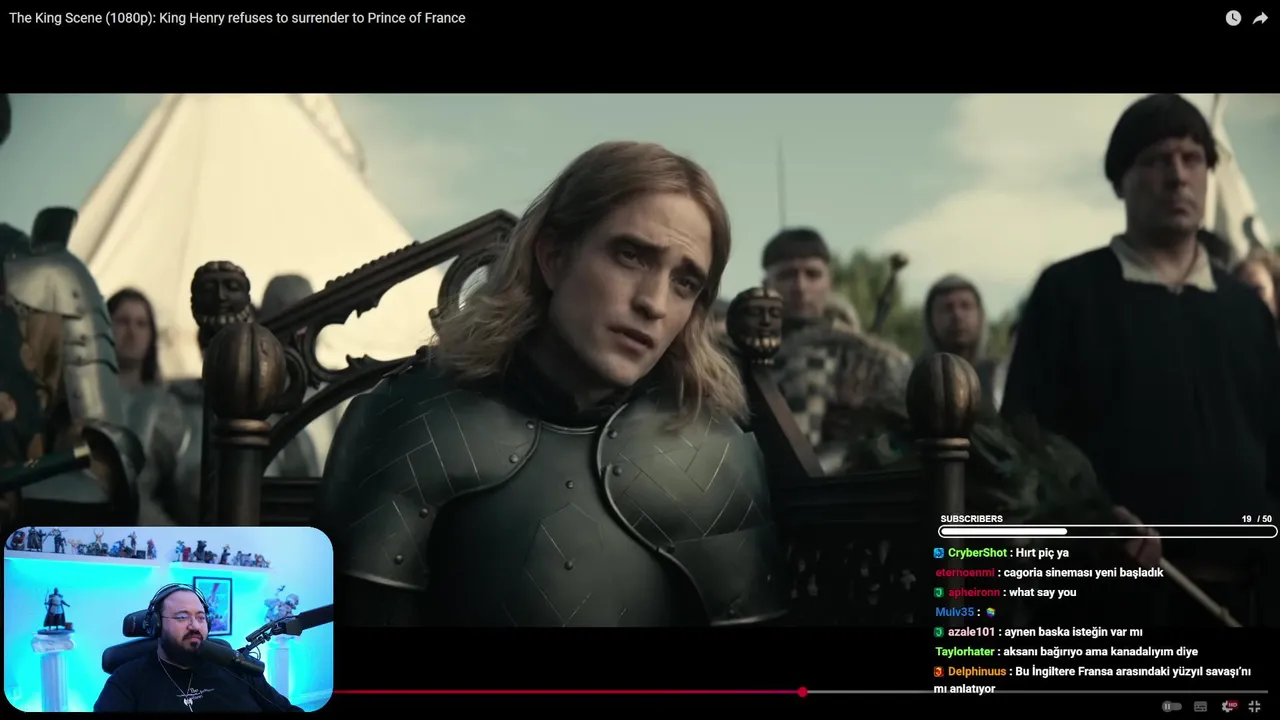The image size is (1280, 720).
Task: Click message 'aynen baska isteğin var mı'
Action: point(1073,632)
